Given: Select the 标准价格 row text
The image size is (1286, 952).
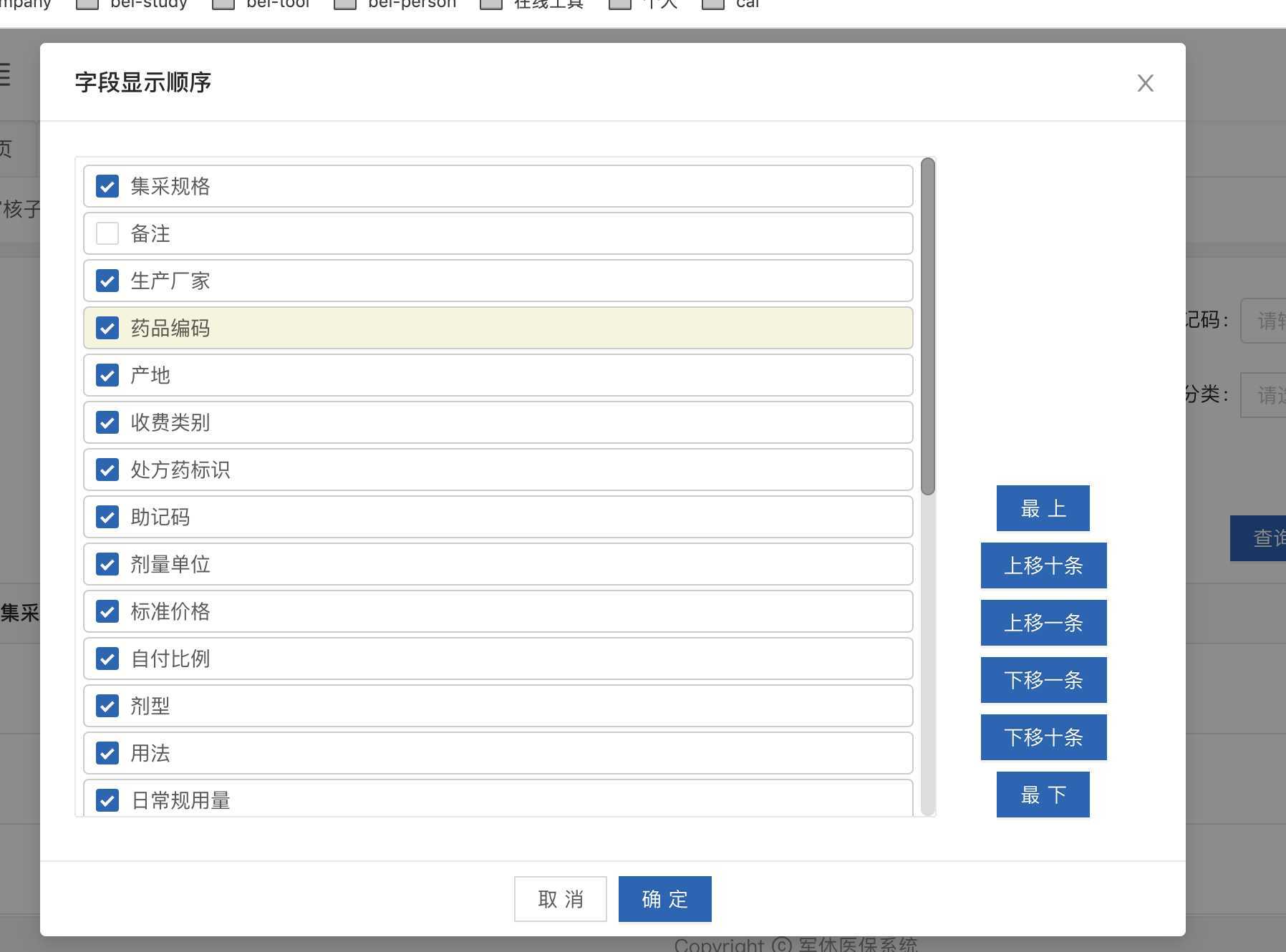Looking at the screenshot, I should point(170,611).
